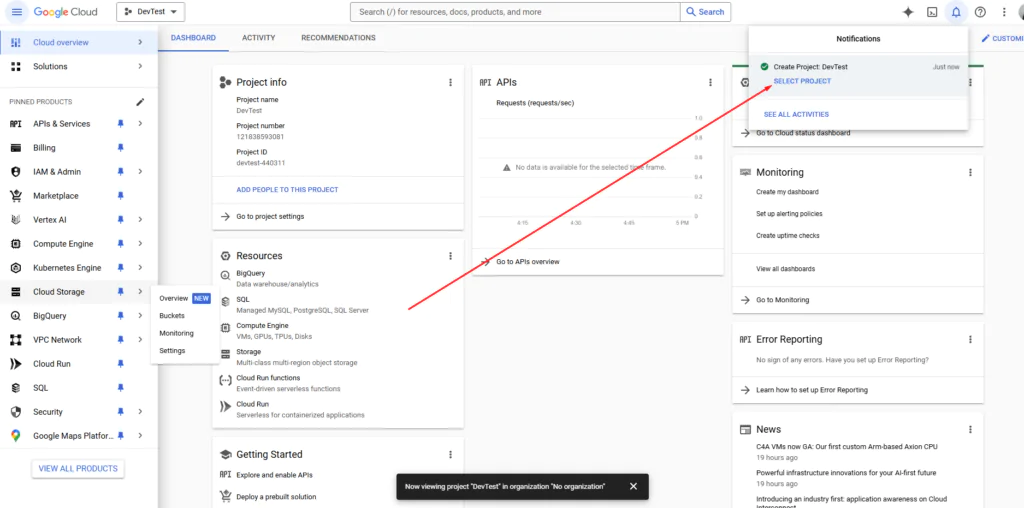Open Error Reporting card options menu
This screenshot has width=1024, height=508.
[x=970, y=340]
